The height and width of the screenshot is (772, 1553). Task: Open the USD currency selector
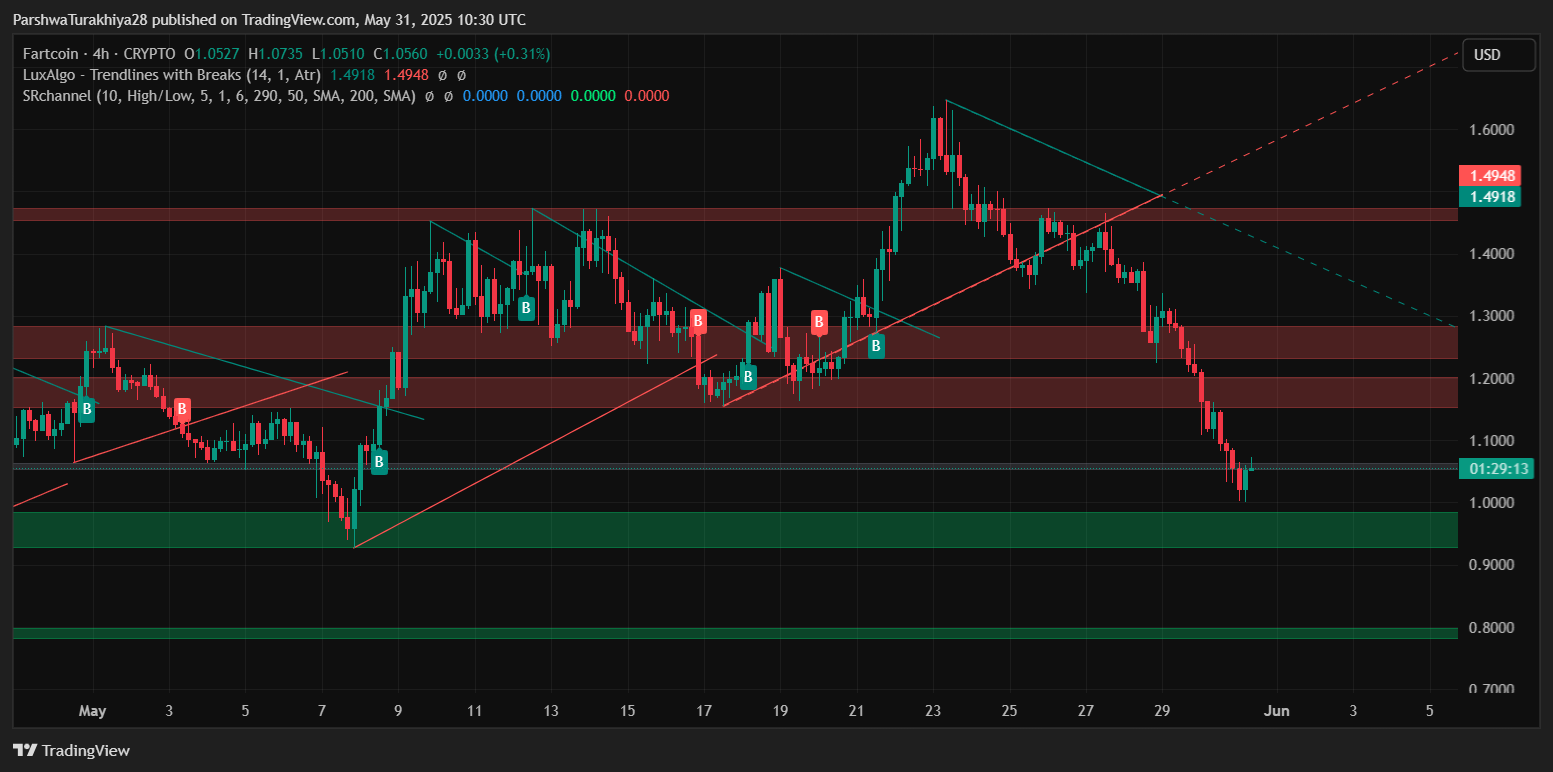point(1497,55)
